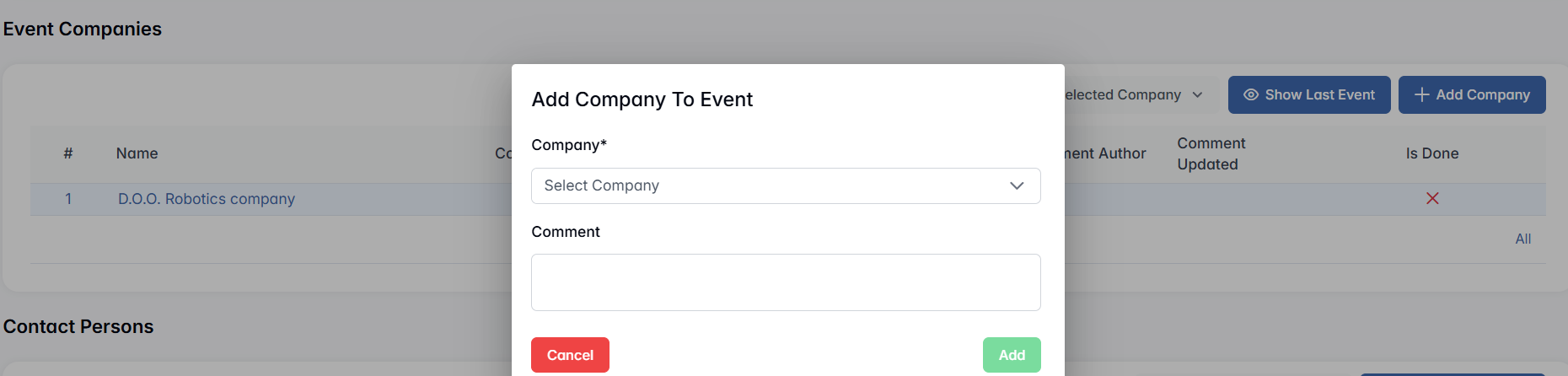This screenshot has width=1568, height=376.
Task: Sort by the # column header
Action: point(68,153)
